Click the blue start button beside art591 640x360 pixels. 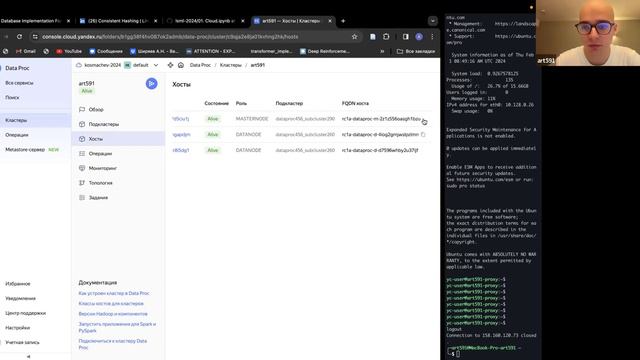151,84
